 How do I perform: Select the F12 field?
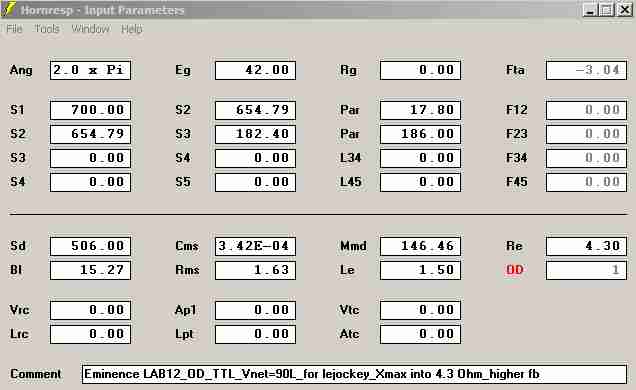[587, 110]
